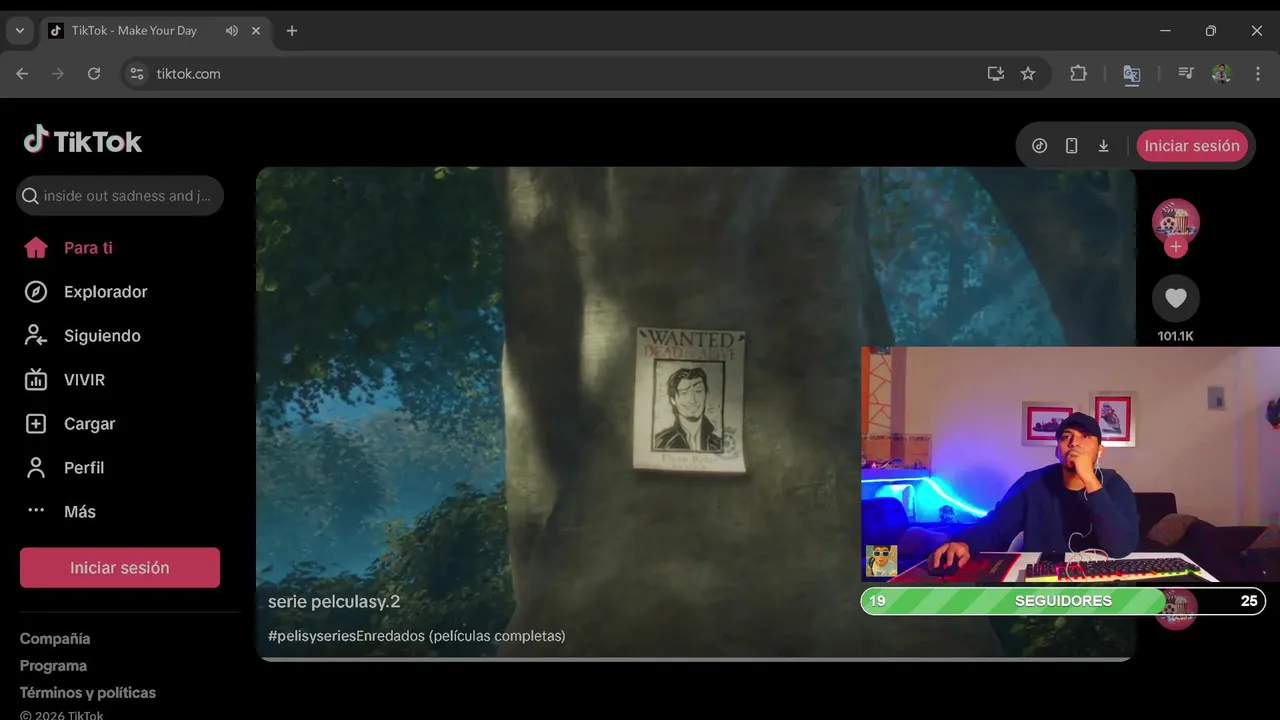Click the small avatar in the webcam overlay
This screenshot has height=720, width=1280.
(881, 561)
